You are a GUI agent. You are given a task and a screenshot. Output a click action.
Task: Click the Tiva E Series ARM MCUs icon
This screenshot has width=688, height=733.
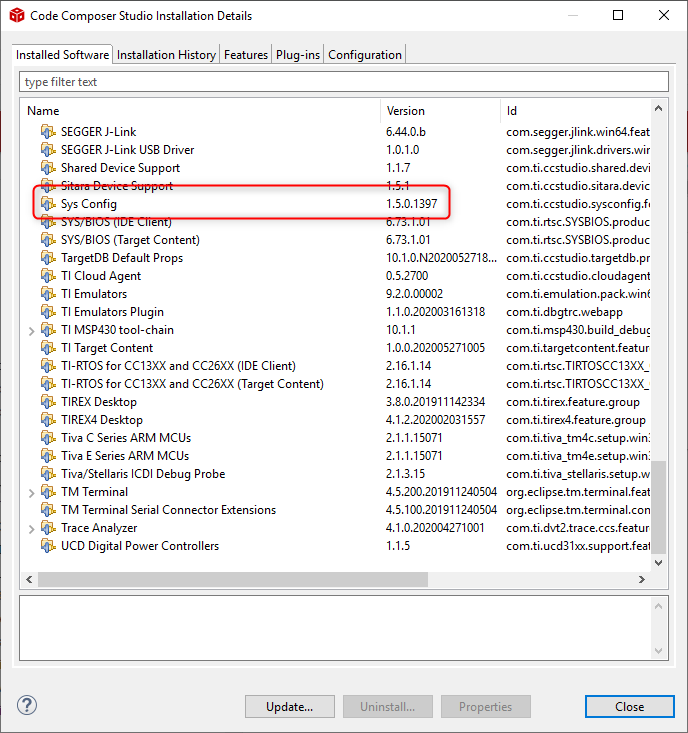pos(48,456)
